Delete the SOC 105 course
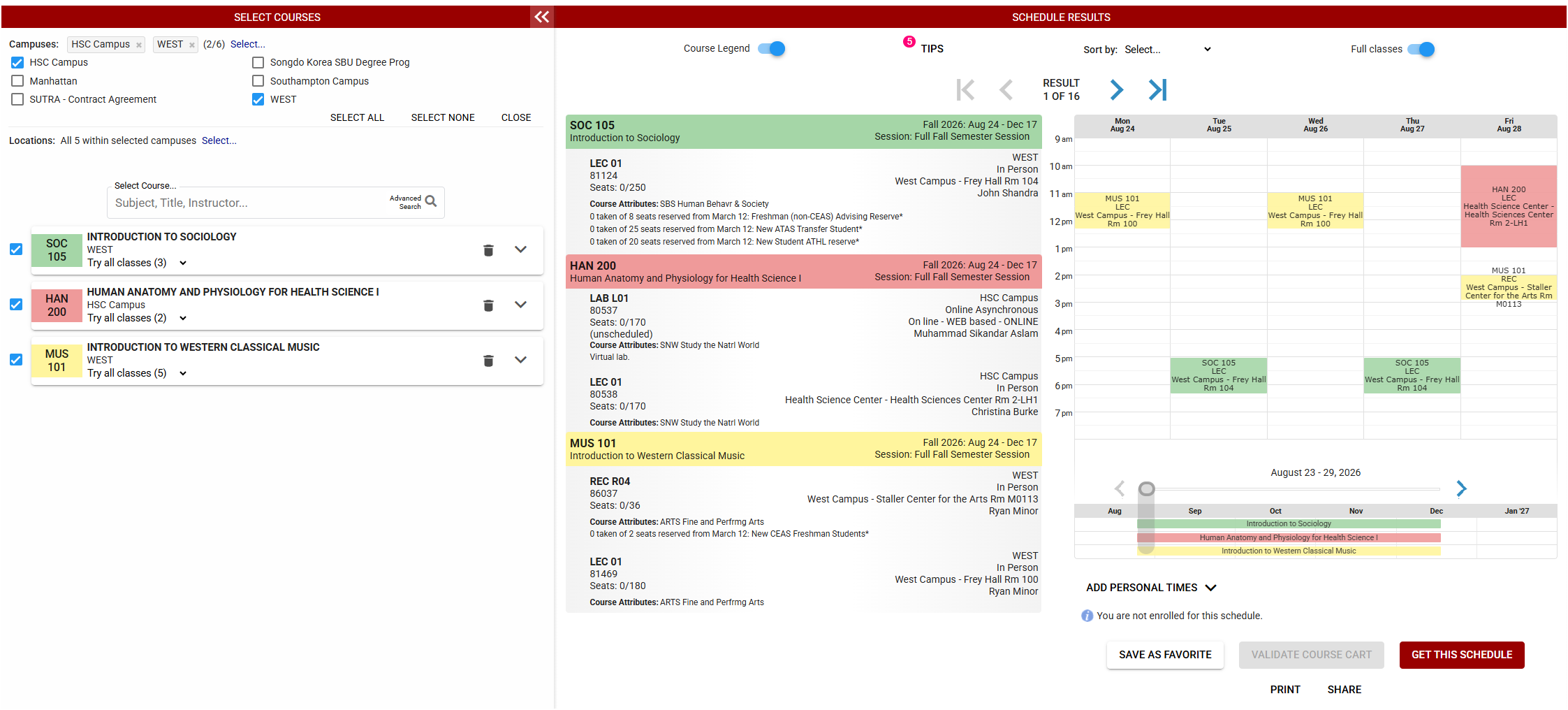Image resolution: width=1568 pixels, height=710 pixels. [488, 250]
